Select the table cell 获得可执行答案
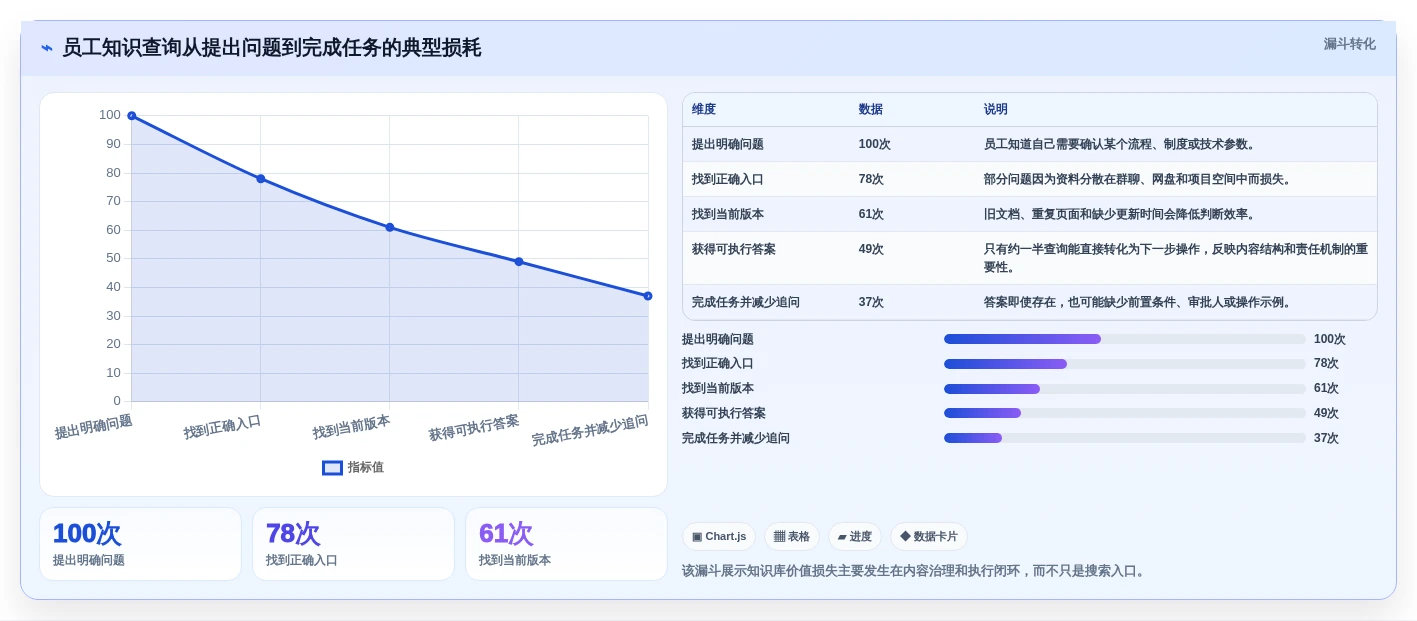 [x=733, y=249]
